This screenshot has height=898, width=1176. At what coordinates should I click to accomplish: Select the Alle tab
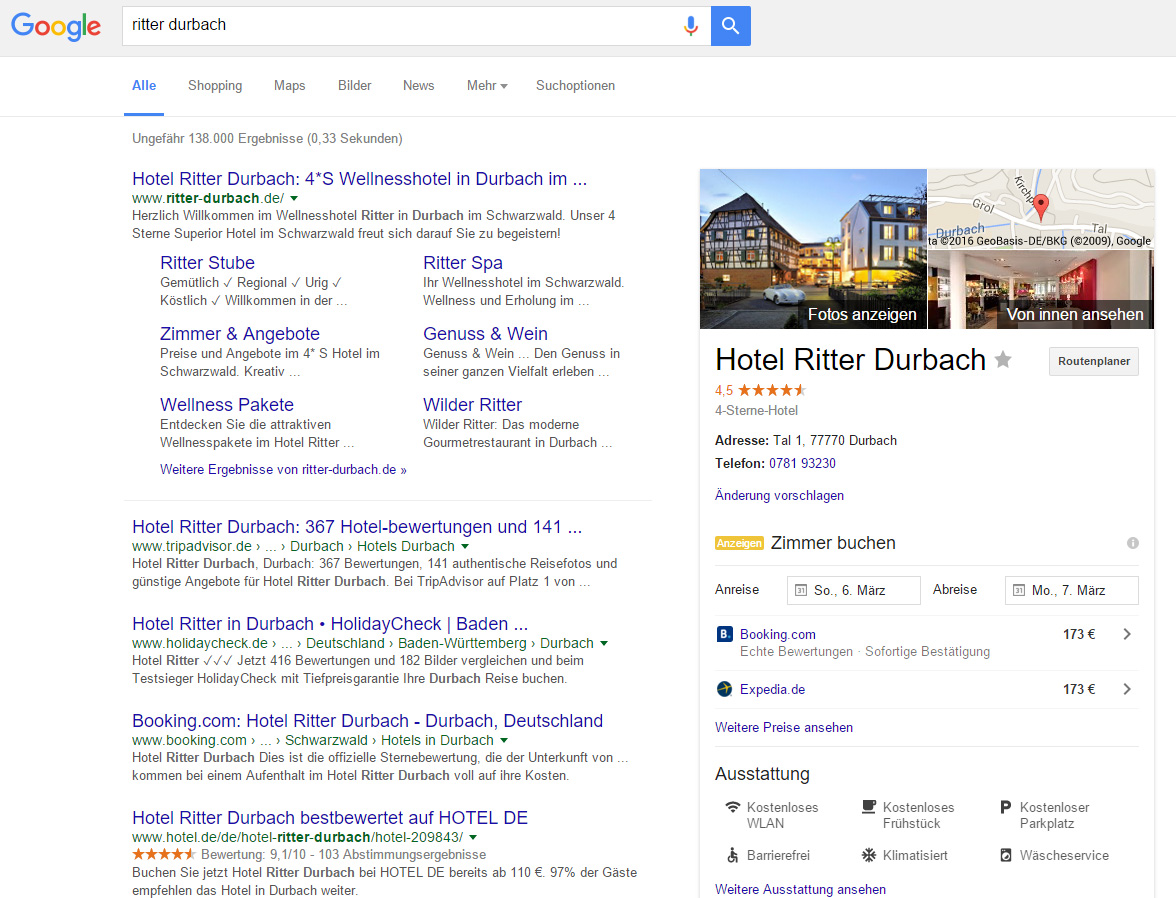(144, 86)
